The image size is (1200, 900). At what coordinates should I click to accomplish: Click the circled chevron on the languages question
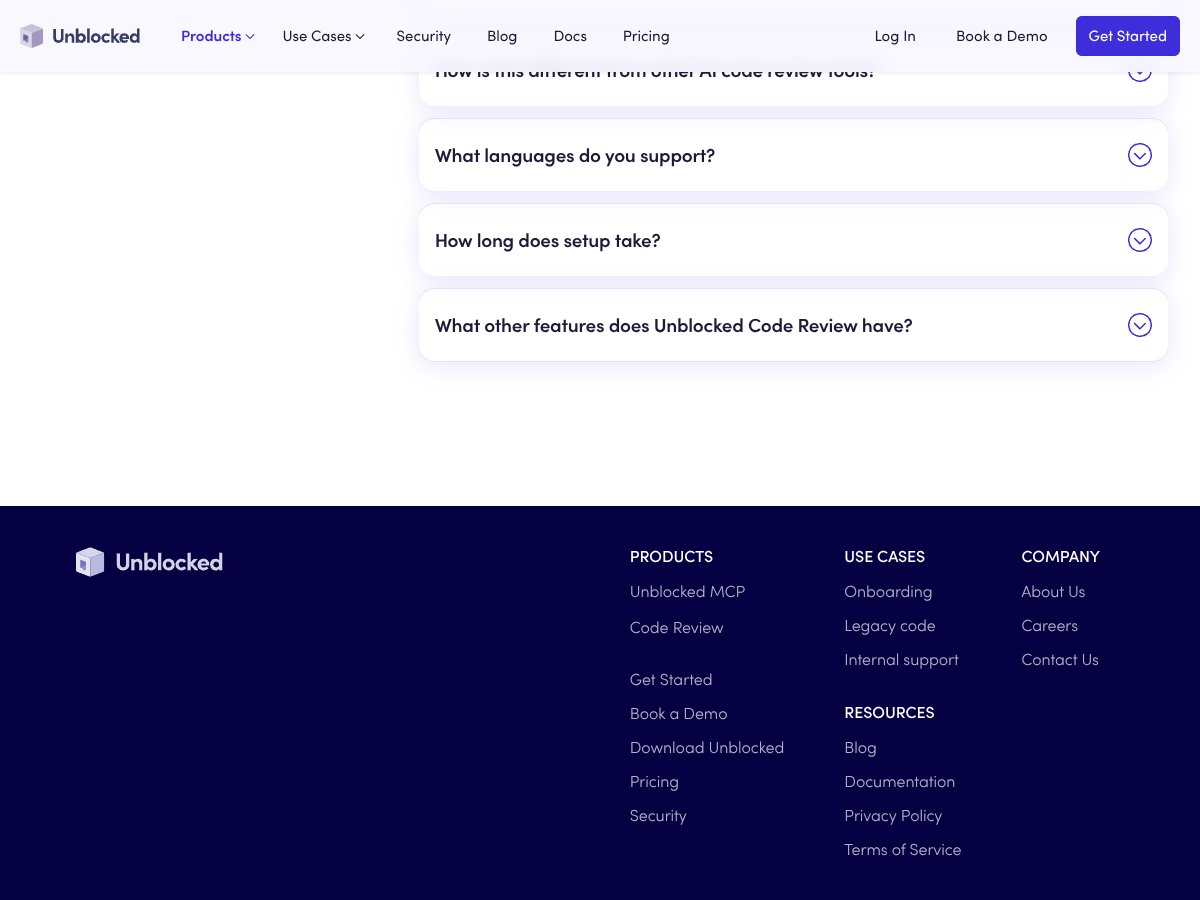(1140, 155)
